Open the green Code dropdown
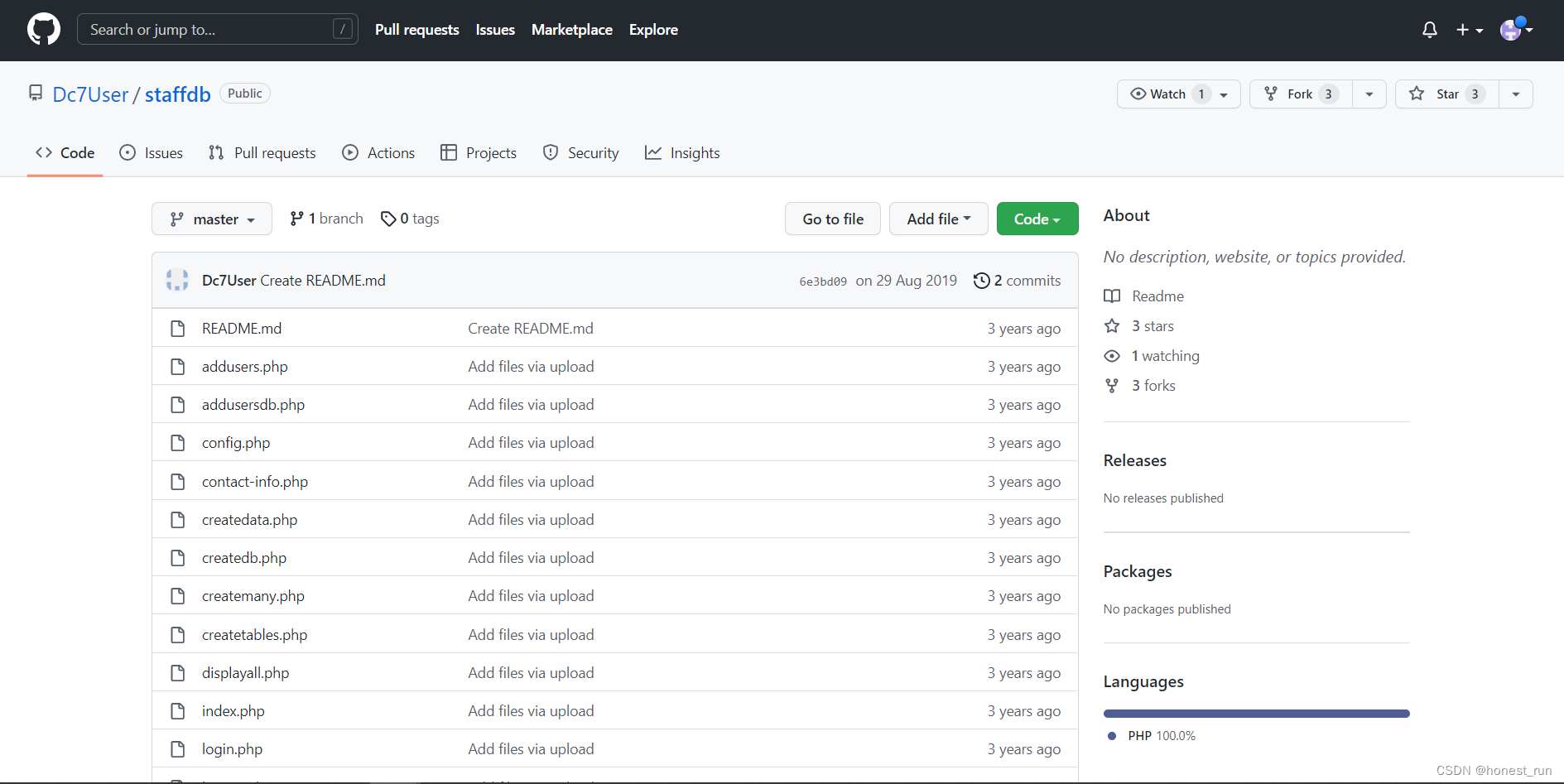The height and width of the screenshot is (784, 1564). [1037, 219]
